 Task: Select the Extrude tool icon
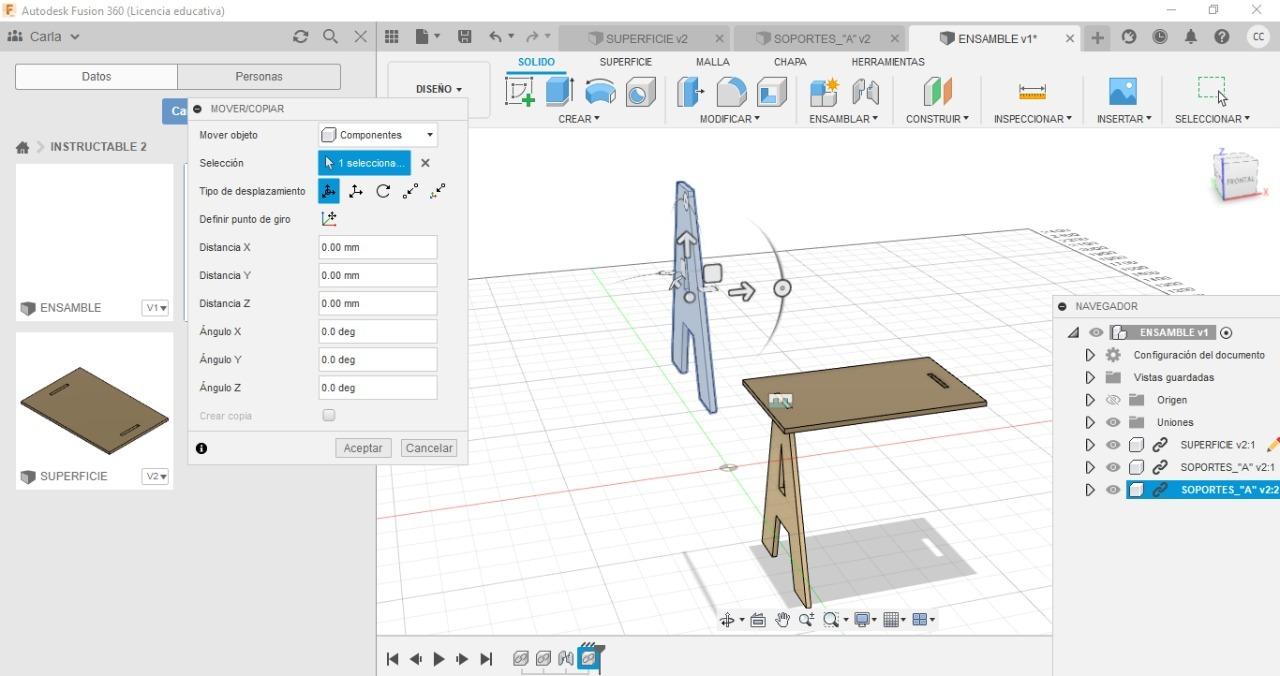(x=558, y=92)
